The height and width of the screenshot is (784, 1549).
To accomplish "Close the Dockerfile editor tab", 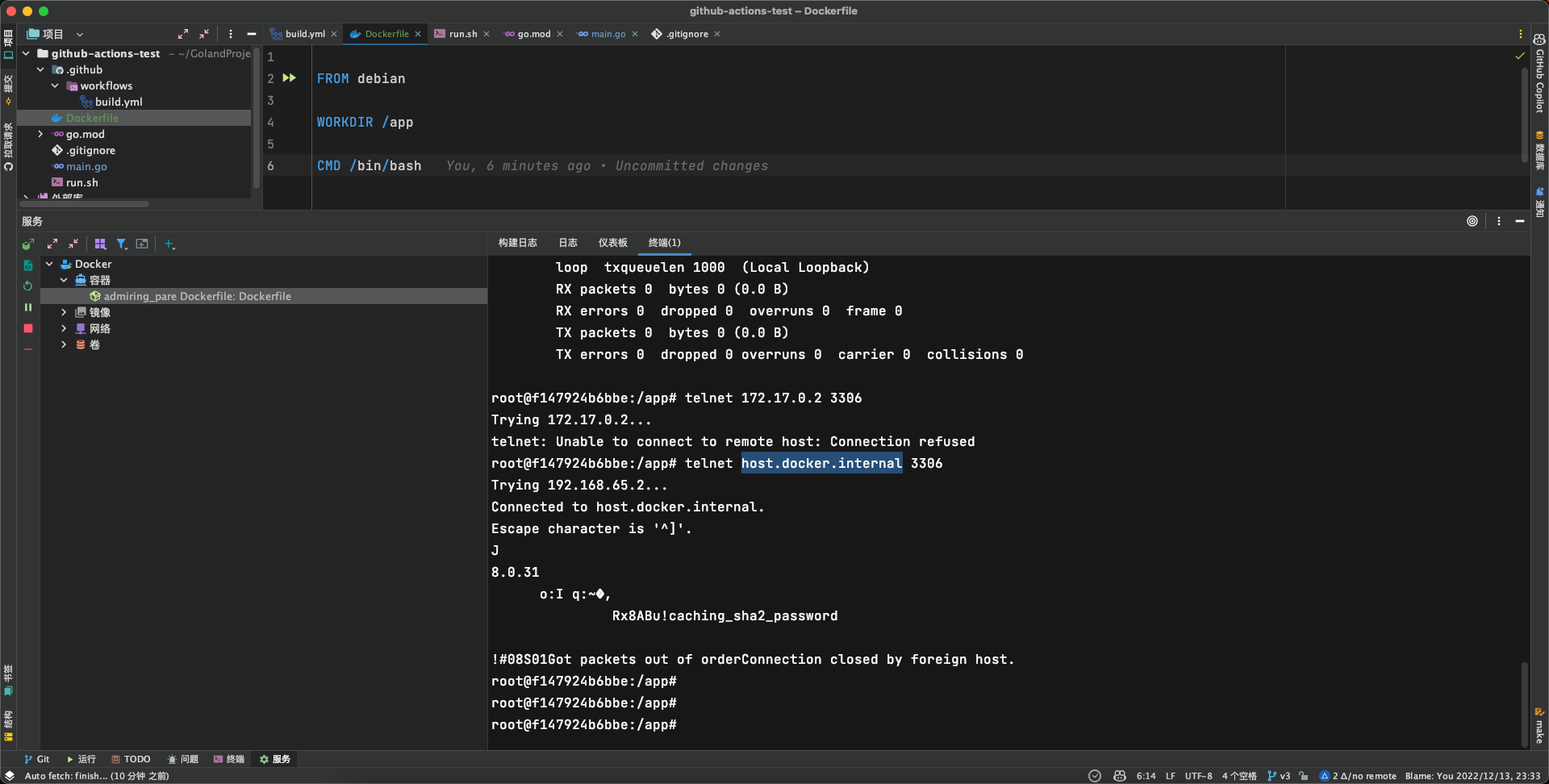I will point(418,34).
